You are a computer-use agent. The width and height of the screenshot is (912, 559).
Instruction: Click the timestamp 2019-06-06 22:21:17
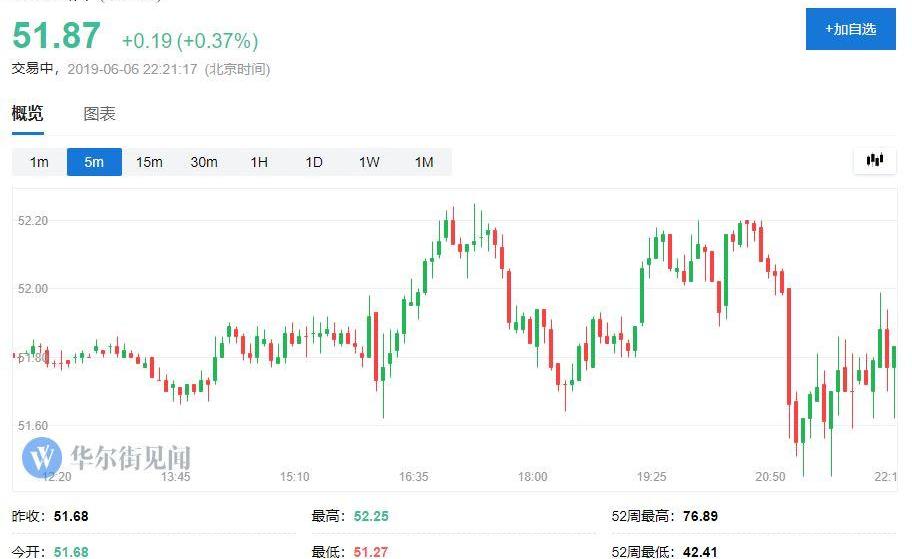[x=133, y=69]
